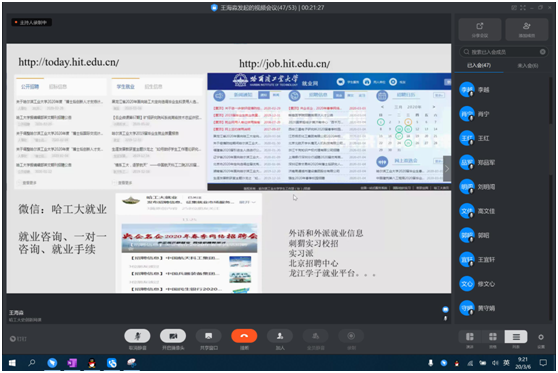This screenshot has width=558, height=373.
Task: Switch to speaker layout view icon
Action: pyautogui.click(x=470, y=336)
